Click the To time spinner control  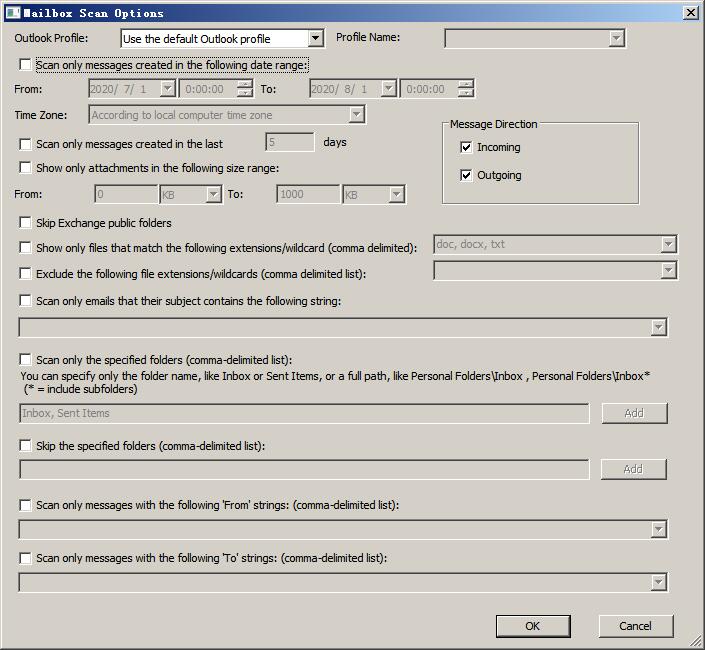(x=466, y=89)
